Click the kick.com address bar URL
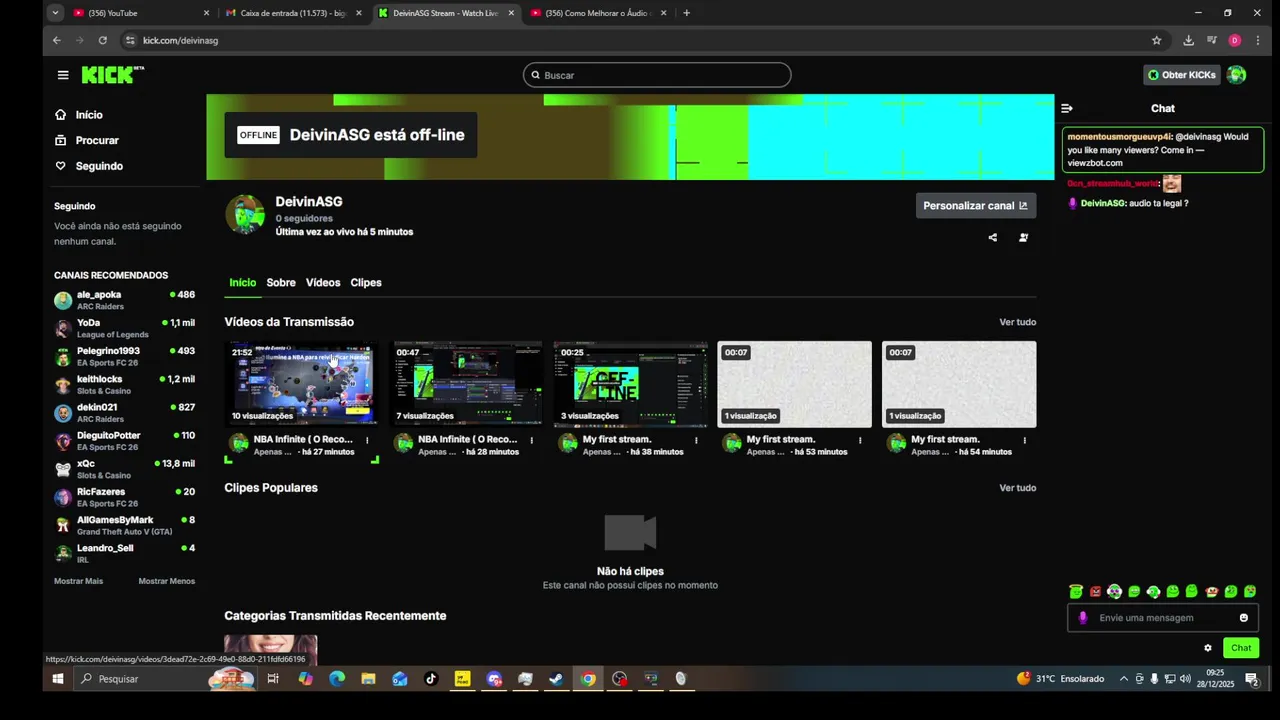Viewport: 1280px width, 720px height. click(180, 40)
